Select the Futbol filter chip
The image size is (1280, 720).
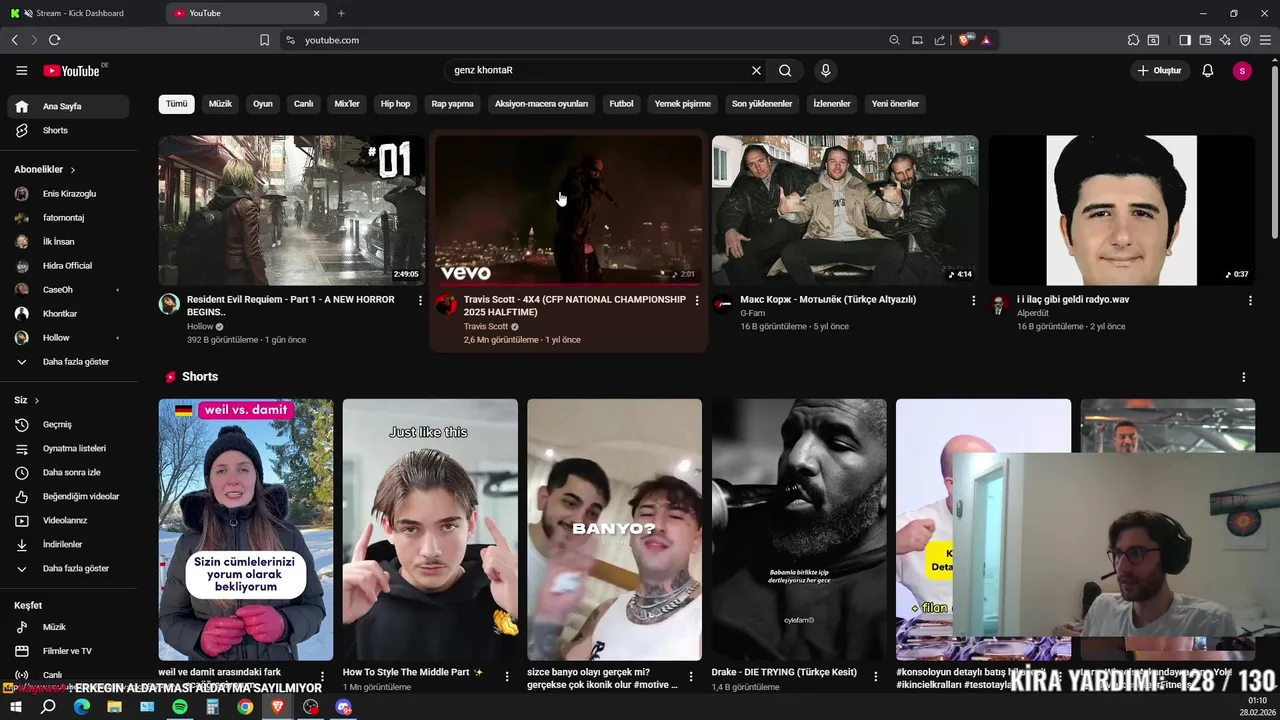621,103
